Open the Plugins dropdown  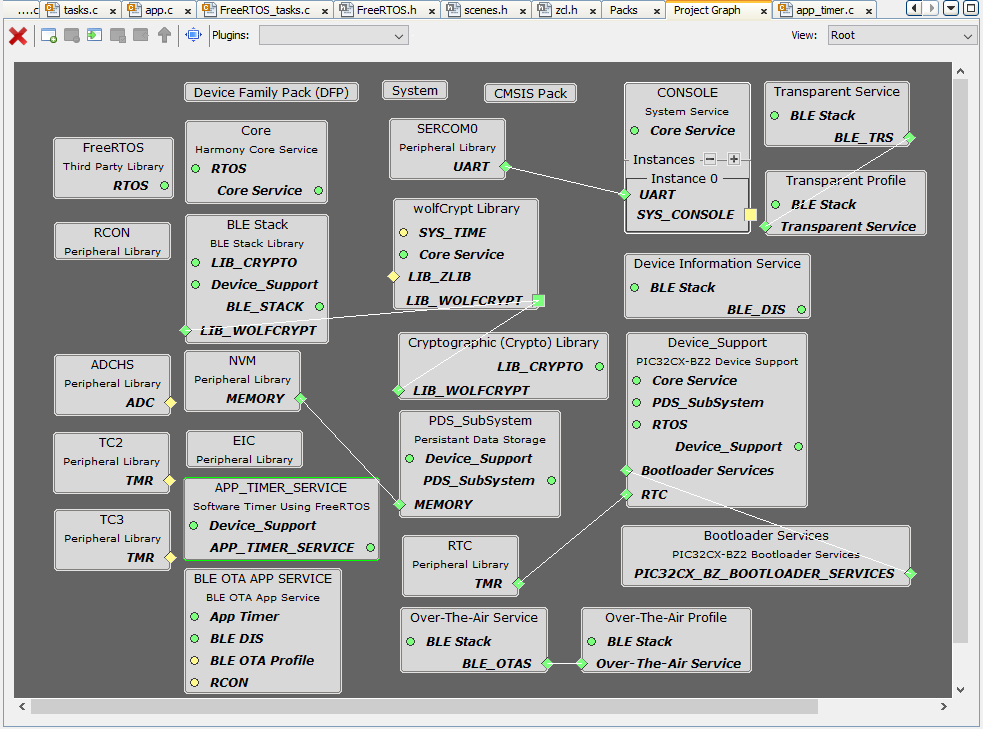coord(333,36)
